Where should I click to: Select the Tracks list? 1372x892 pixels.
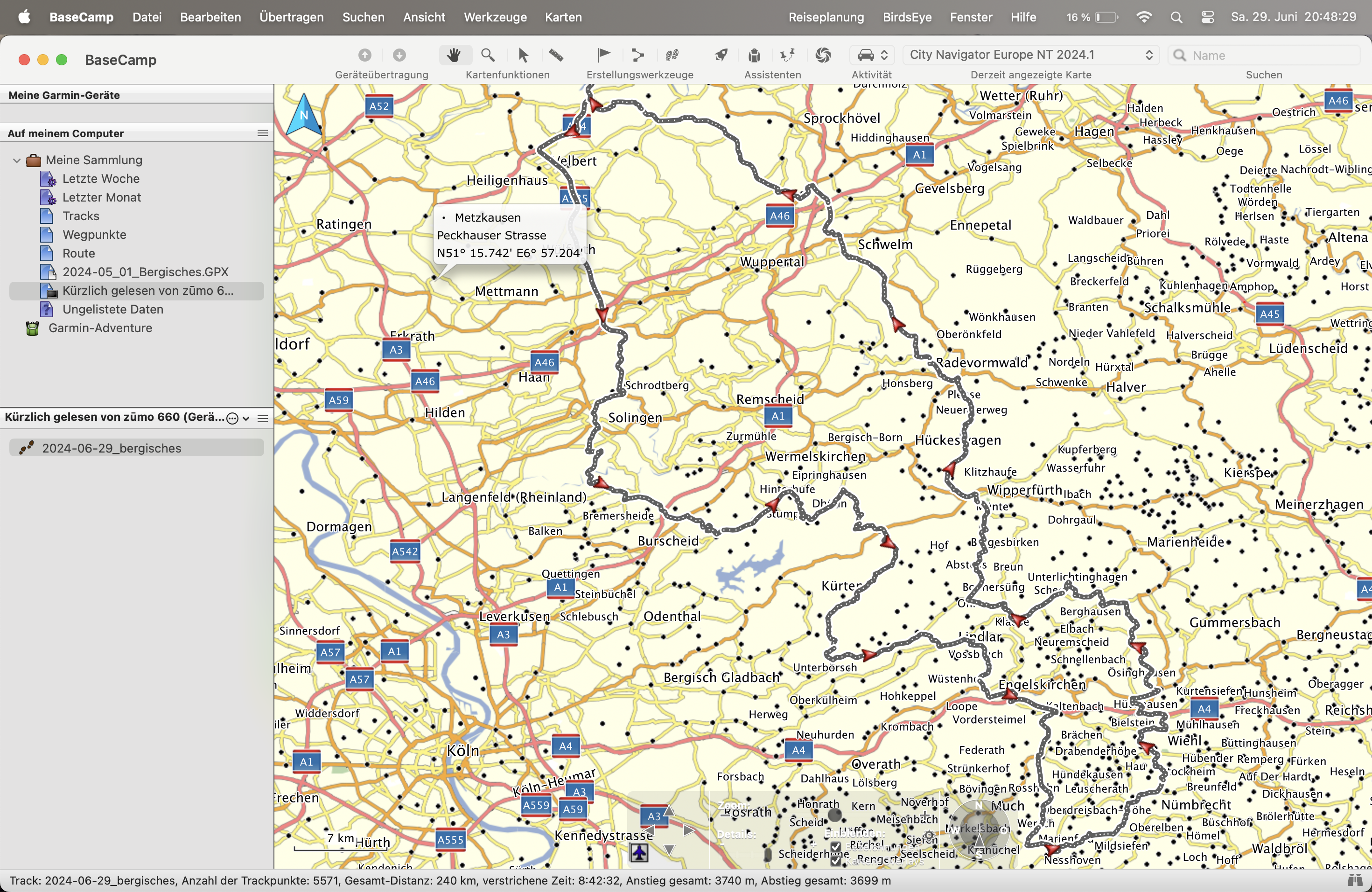pos(81,216)
